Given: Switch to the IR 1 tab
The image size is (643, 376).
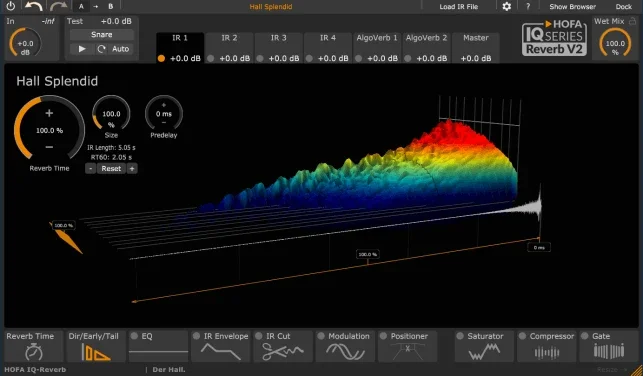Looking at the screenshot, I should pos(180,48).
